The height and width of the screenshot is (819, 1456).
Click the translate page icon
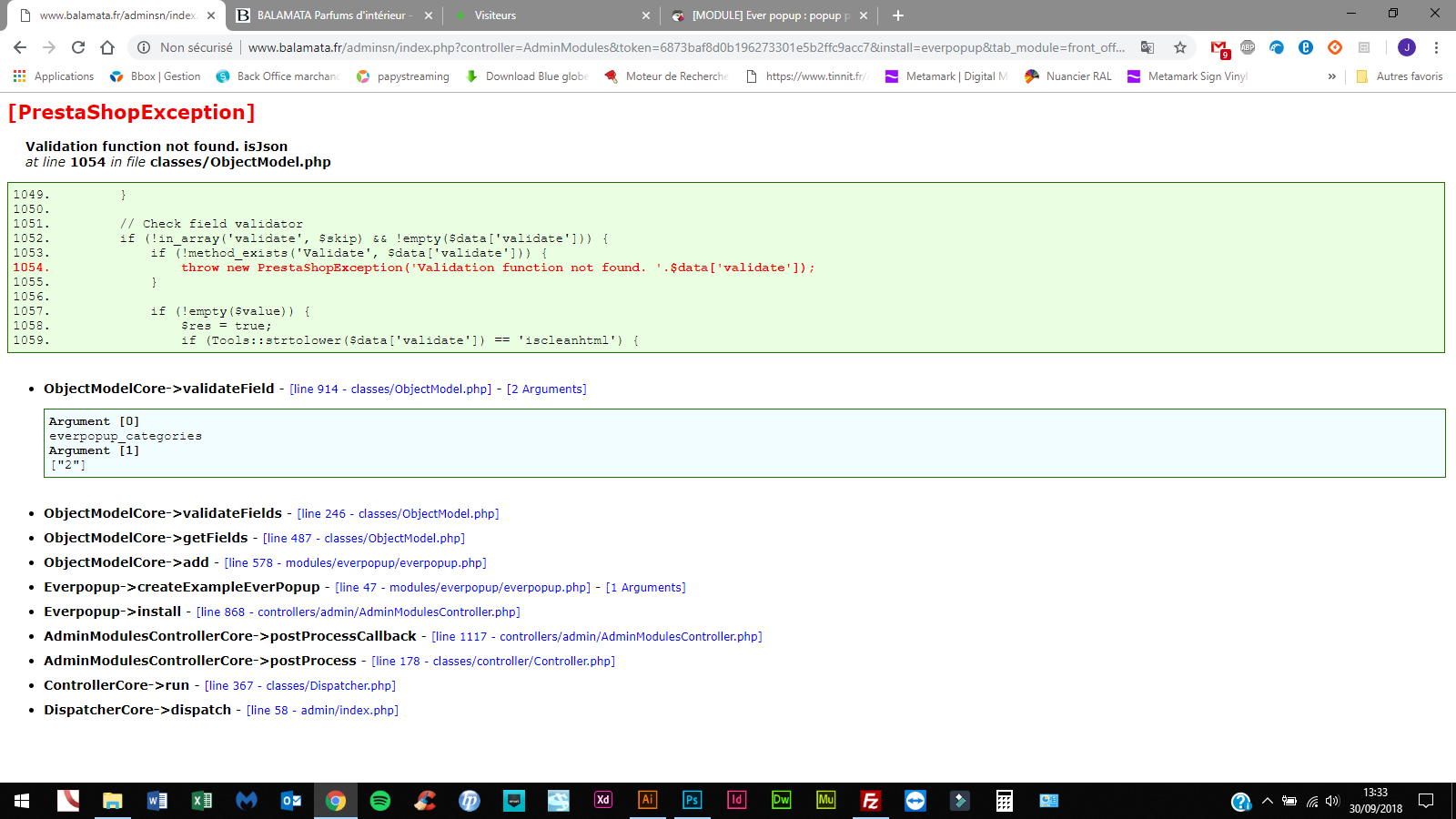[x=1148, y=47]
